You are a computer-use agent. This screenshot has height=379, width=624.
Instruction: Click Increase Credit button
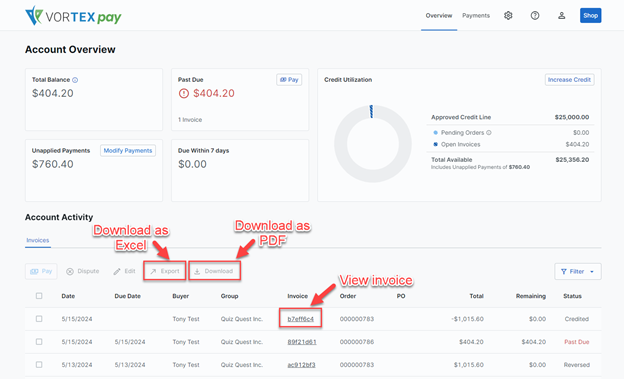tap(569, 80)
